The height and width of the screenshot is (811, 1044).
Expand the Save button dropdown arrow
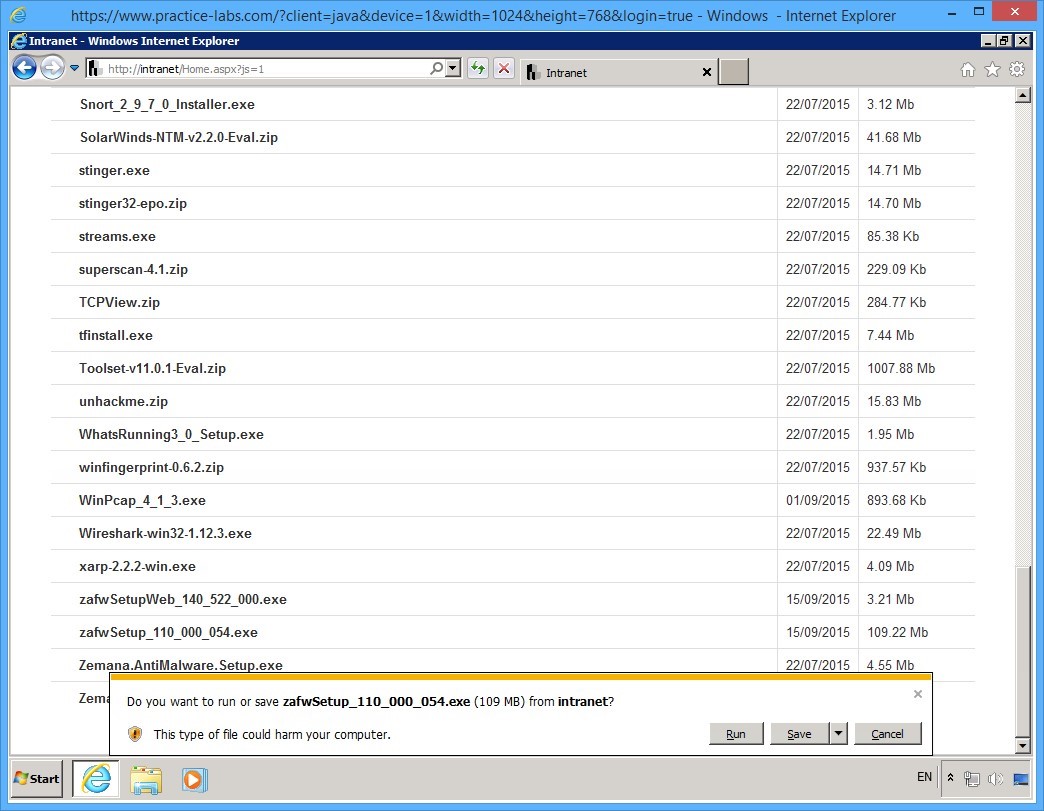838,734
